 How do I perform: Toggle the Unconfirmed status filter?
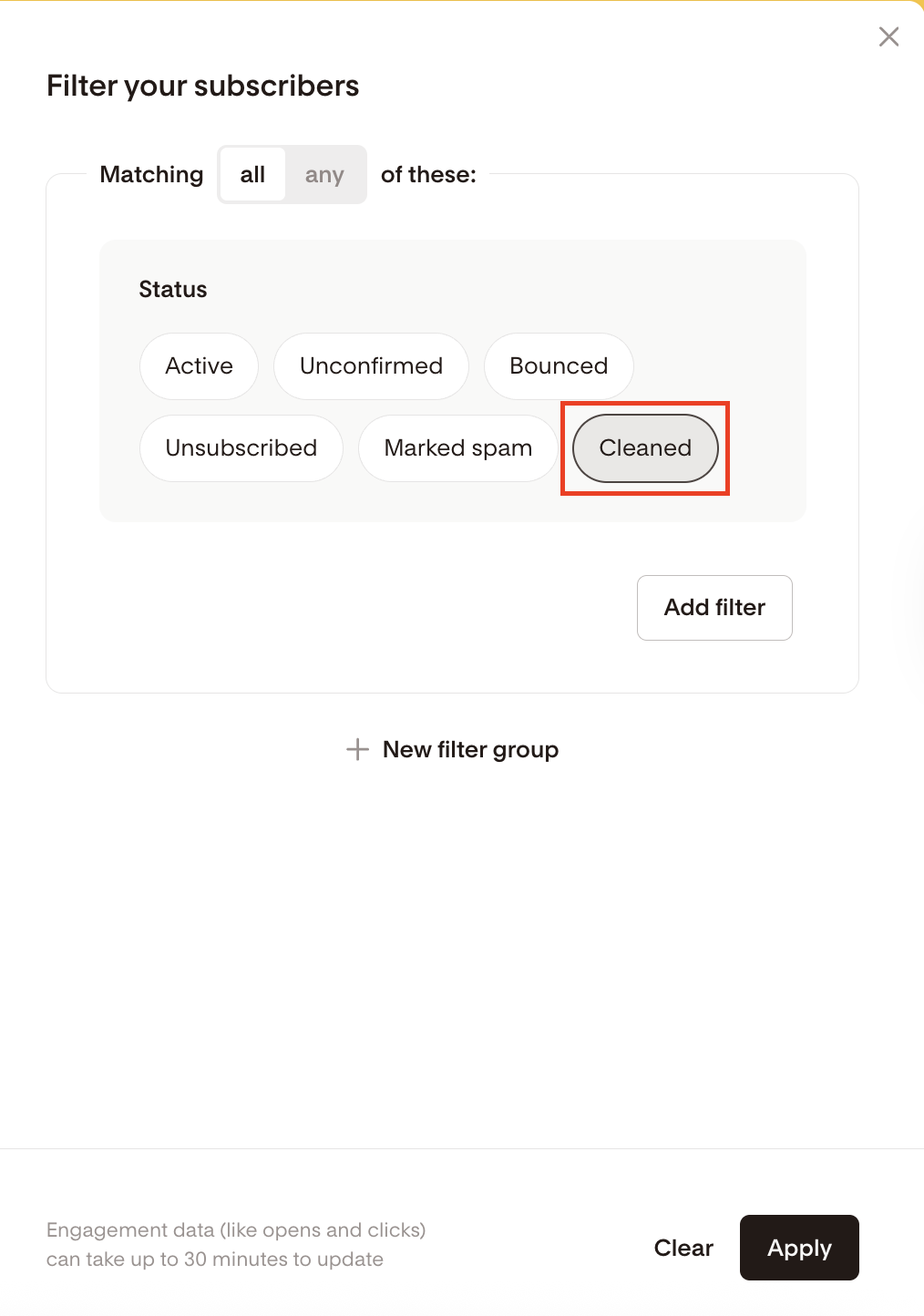371,366
